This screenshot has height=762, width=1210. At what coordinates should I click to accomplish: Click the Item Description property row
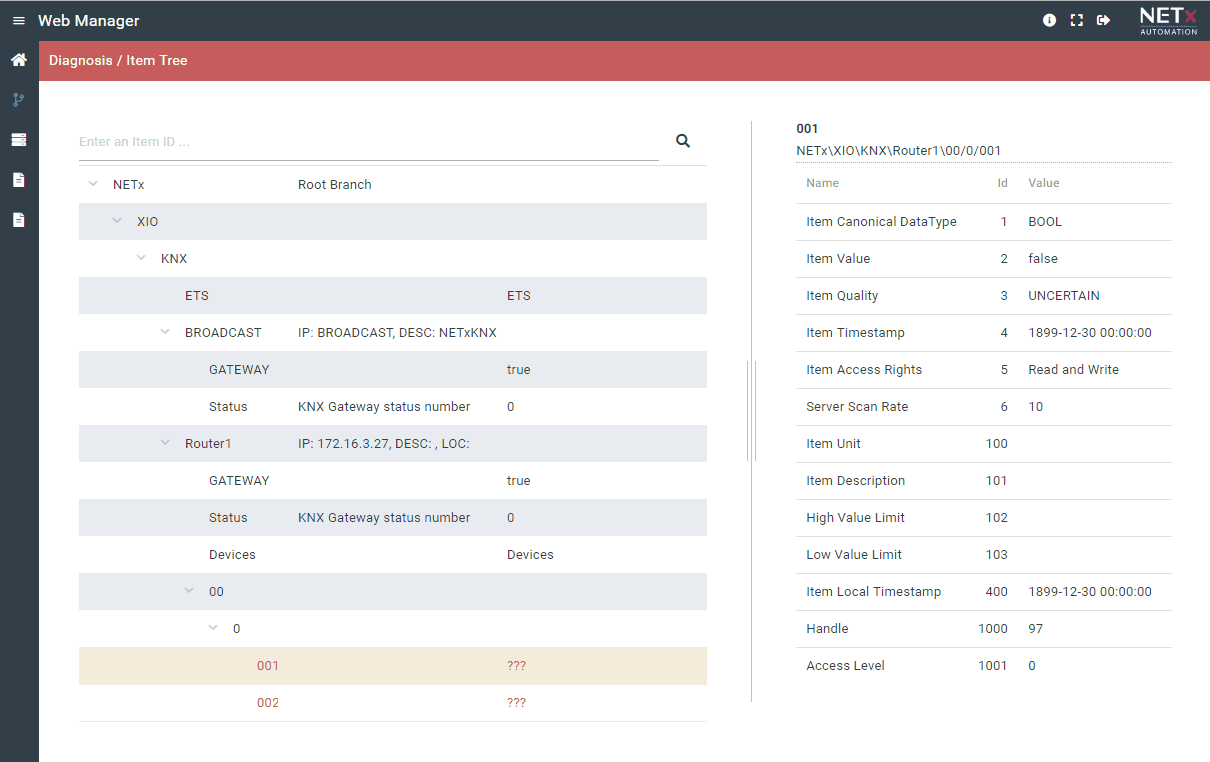pos(984,481)
